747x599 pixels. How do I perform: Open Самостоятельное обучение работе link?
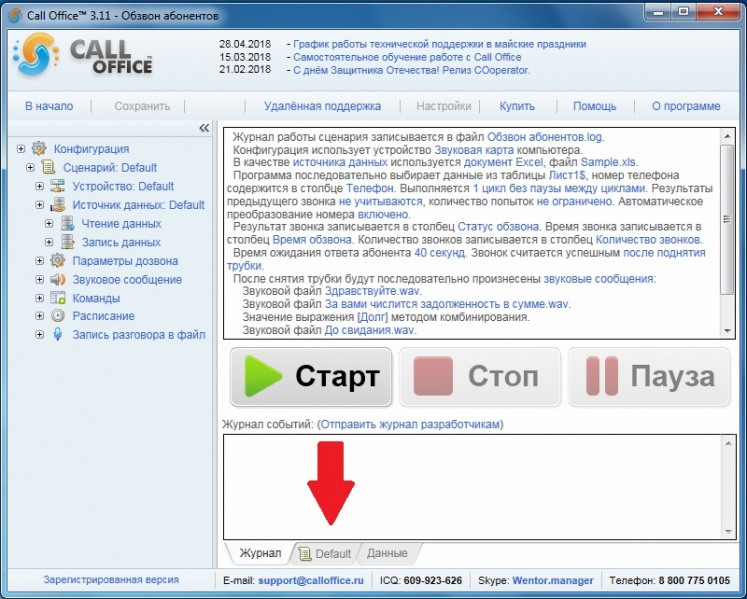(x=407, y=57)
